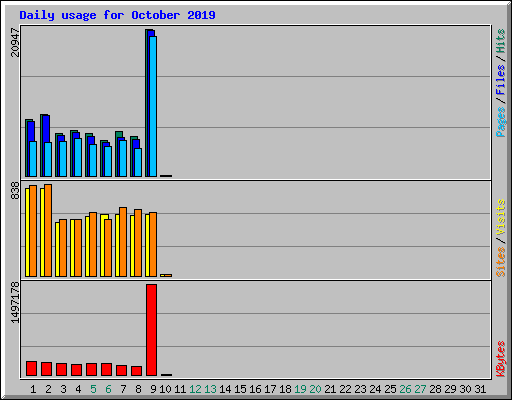The image size is (512, 400).
Task: Select the tall day 9 pages bar
Action: [153, 106]
